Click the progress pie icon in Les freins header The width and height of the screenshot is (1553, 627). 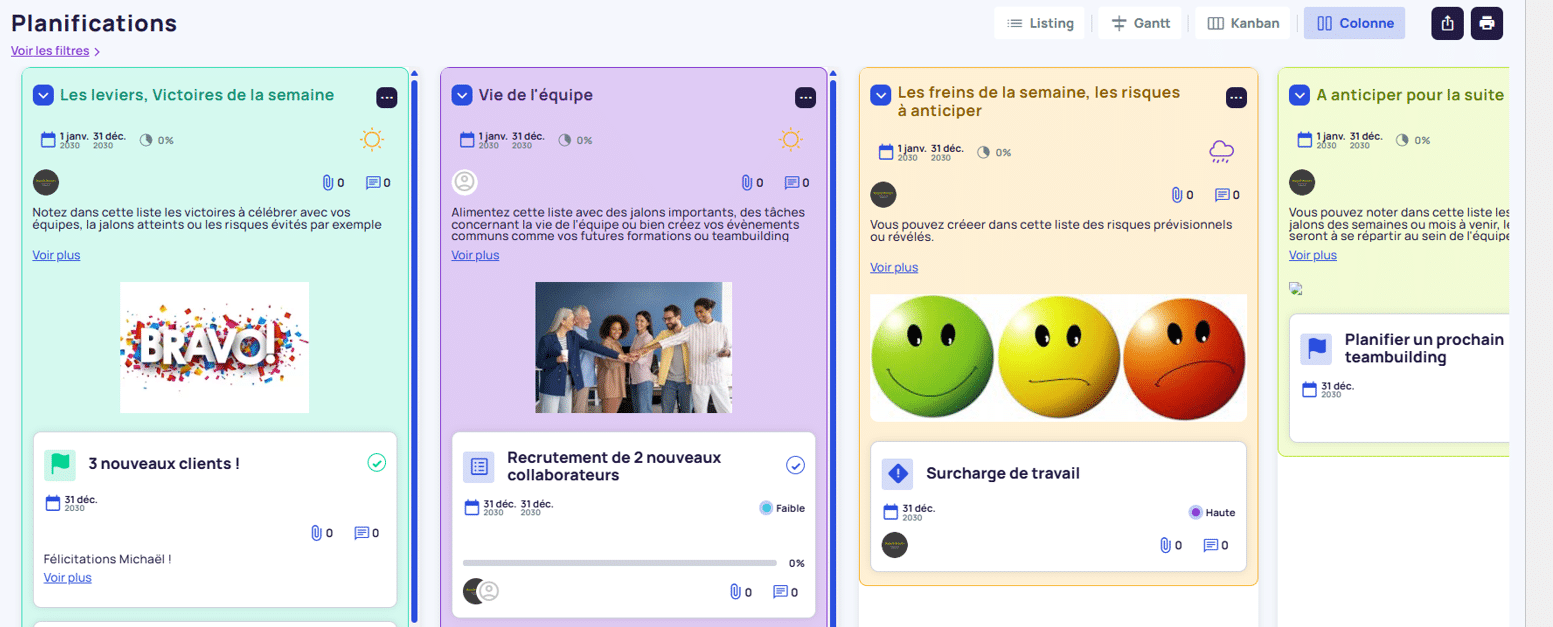point(984,152)
